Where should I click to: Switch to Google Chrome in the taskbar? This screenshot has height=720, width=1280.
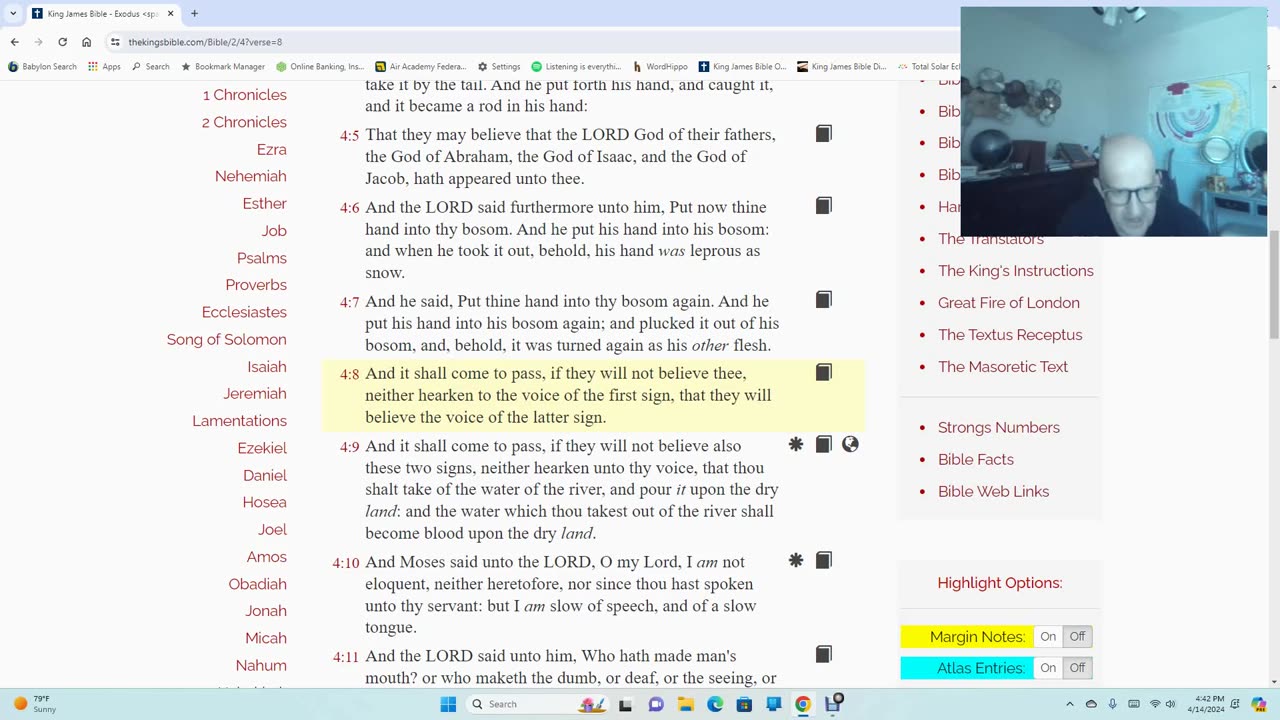pos(802,704)
